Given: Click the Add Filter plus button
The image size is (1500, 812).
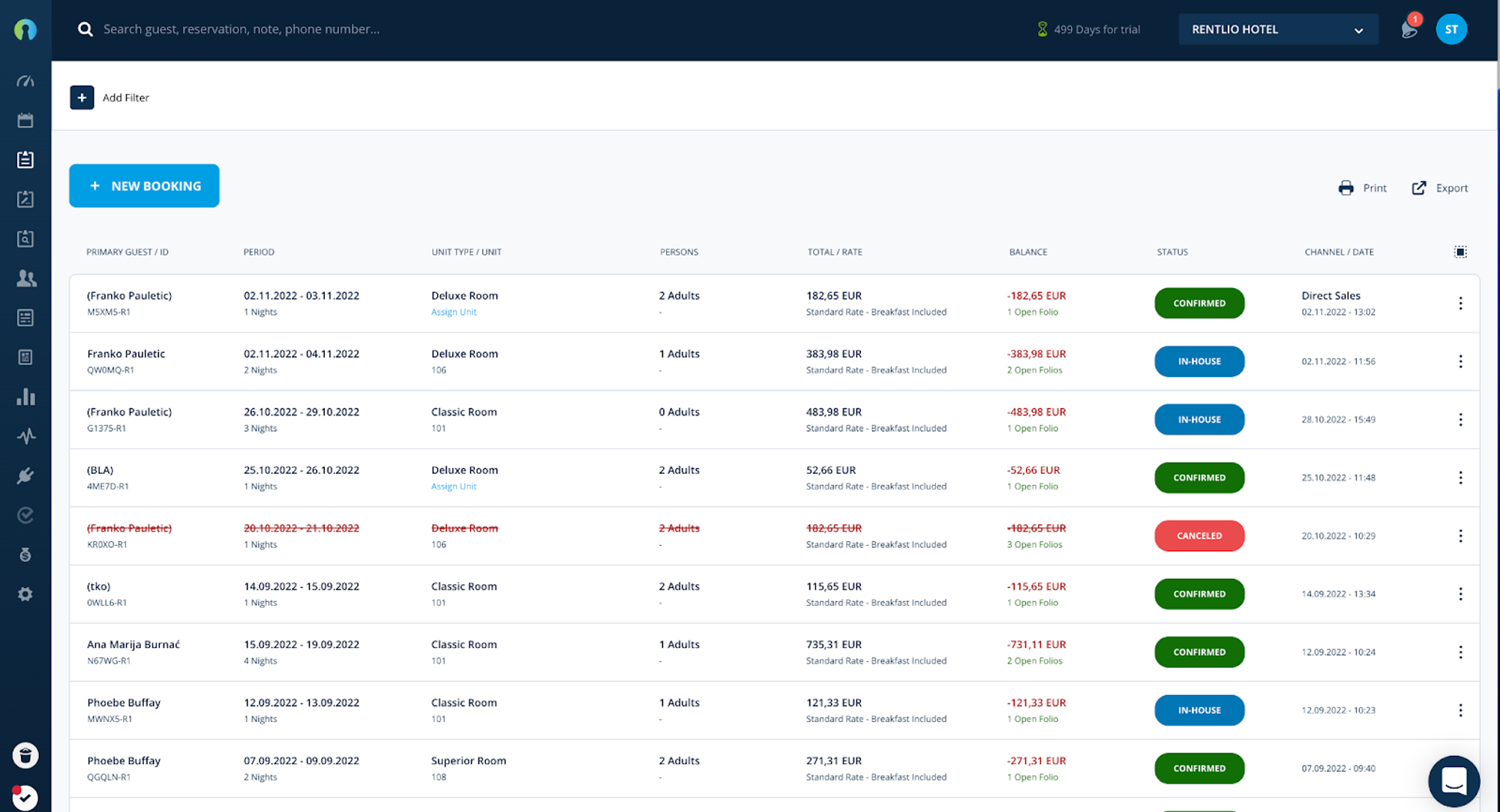Looking at the screenshot, I should 82,97.
